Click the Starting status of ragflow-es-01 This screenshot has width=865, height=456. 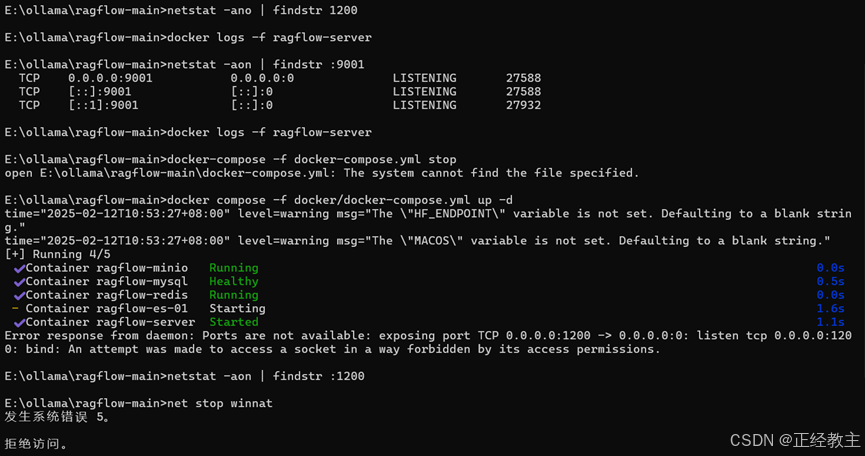237,308
